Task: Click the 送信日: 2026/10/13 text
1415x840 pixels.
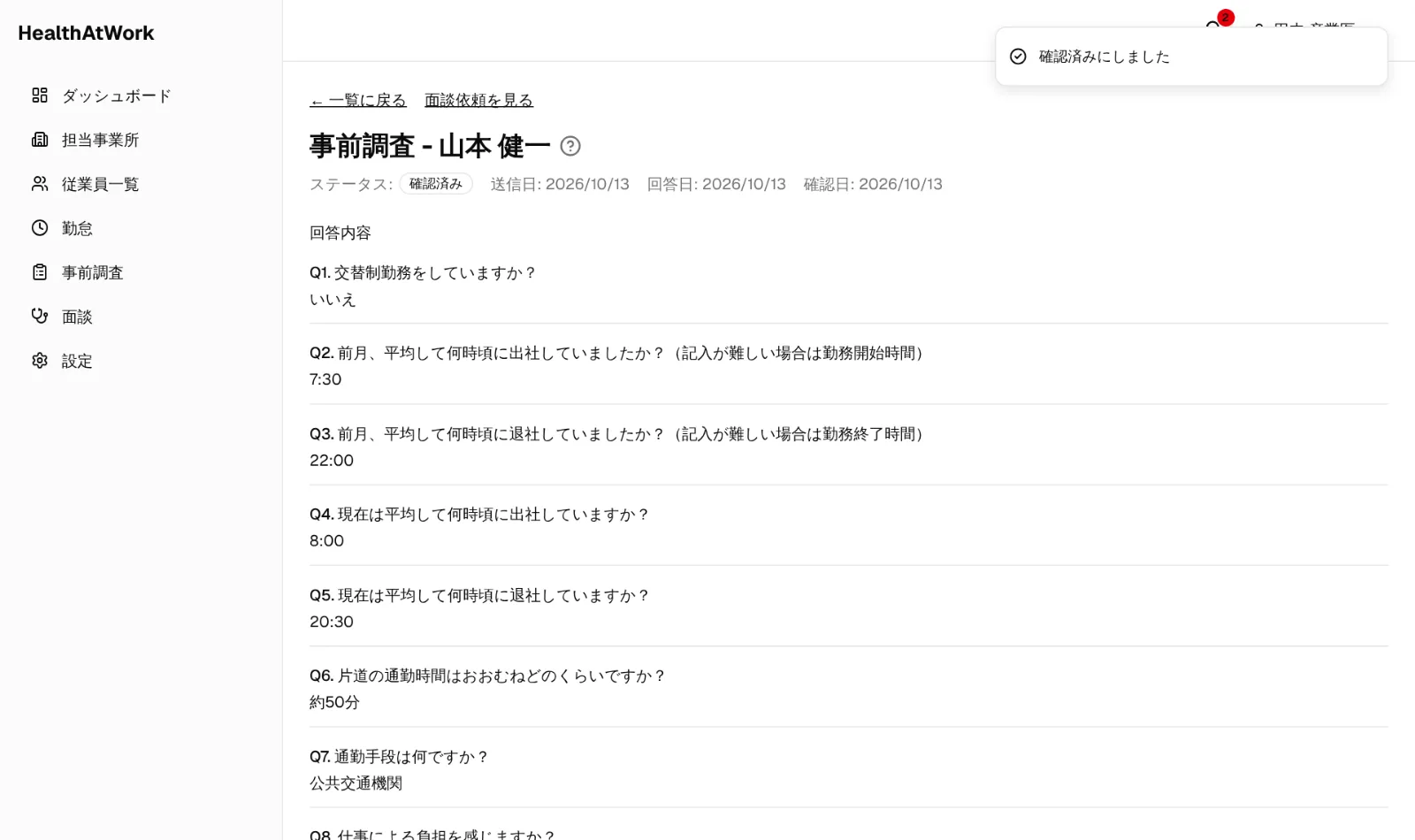Action: pos(560,184)
